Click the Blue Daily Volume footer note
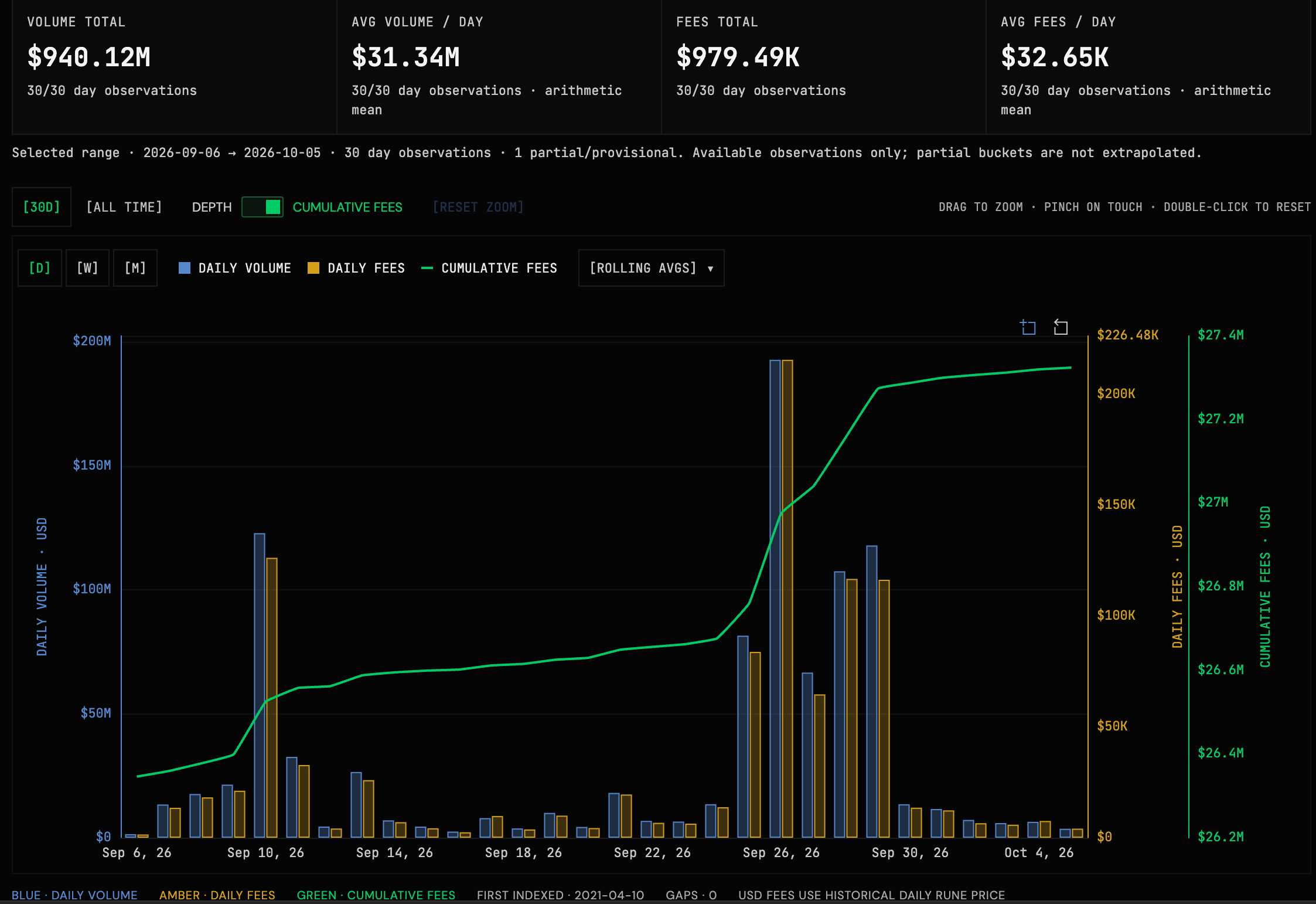Screen dimensions: 1316x904 tap(74, 895)
